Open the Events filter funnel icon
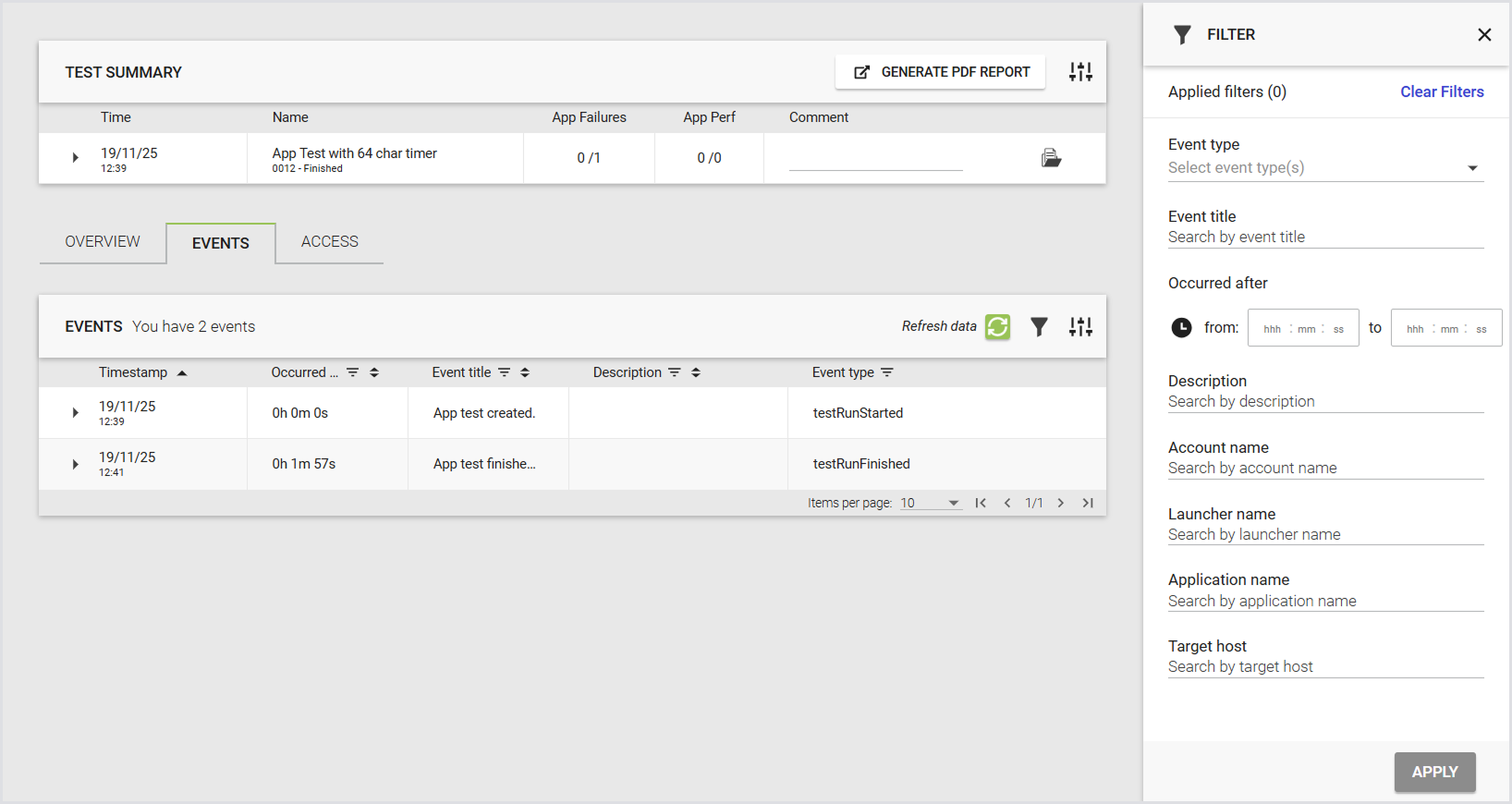The image size is (1512, 804). (x=1039, y=327)
